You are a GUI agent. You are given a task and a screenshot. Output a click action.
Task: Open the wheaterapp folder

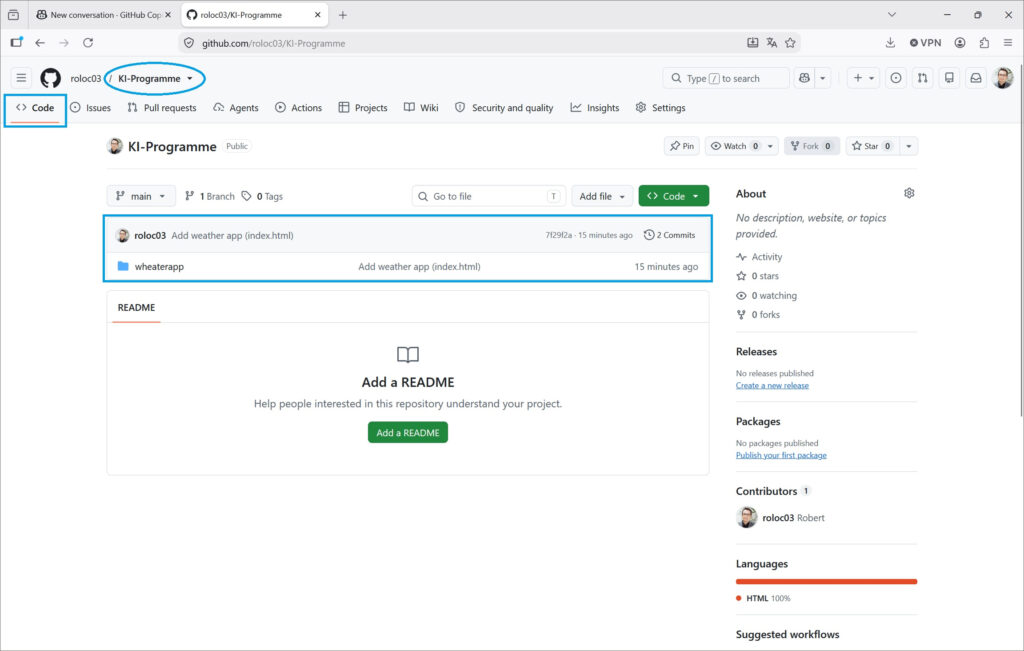pyautogui.click(x=159, y=266)
